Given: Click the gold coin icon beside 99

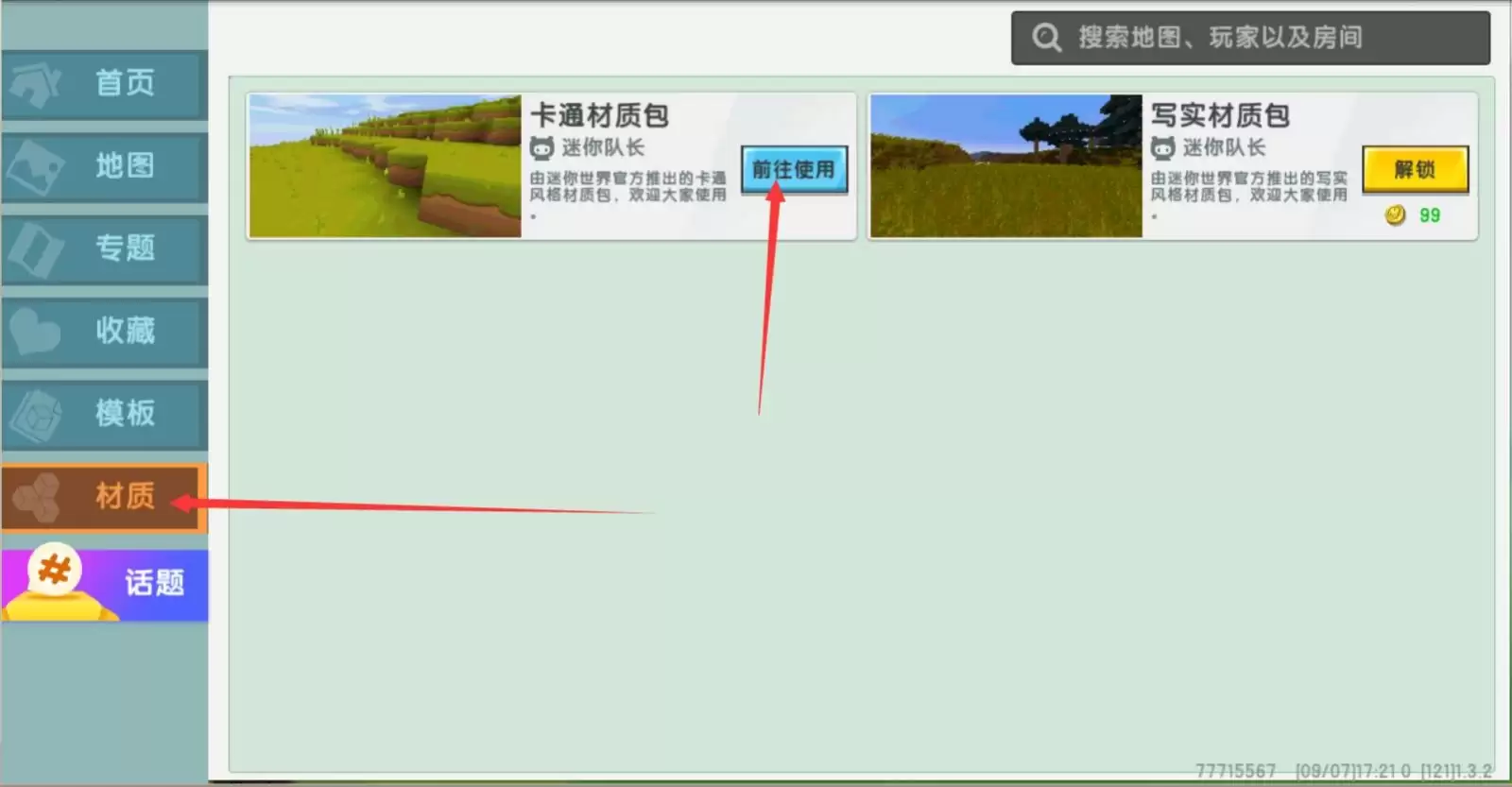Looking at the screenshot, I should (1395, 215).
